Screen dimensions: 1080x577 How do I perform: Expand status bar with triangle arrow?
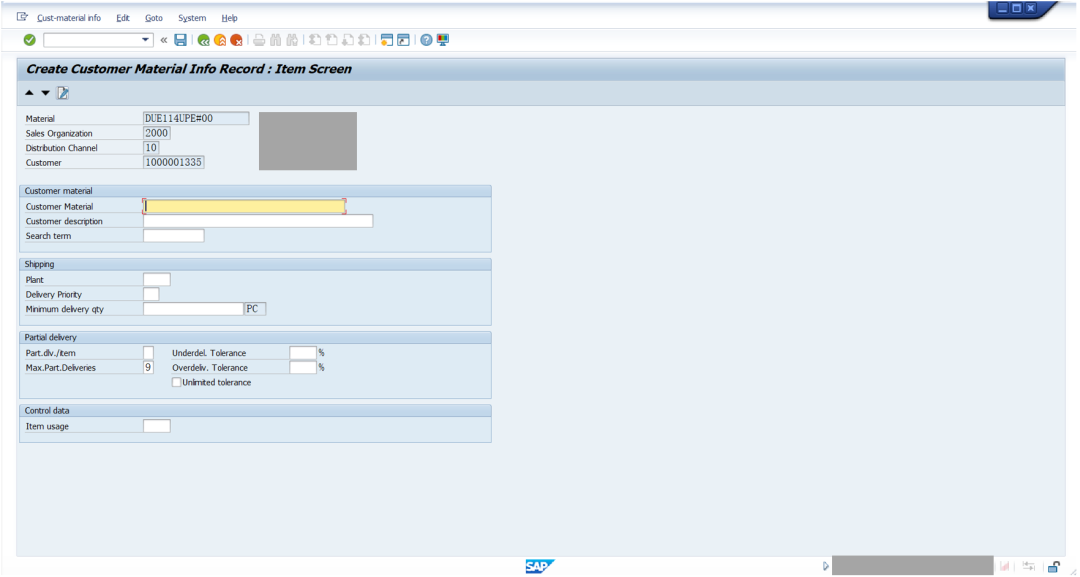[825, 566]
